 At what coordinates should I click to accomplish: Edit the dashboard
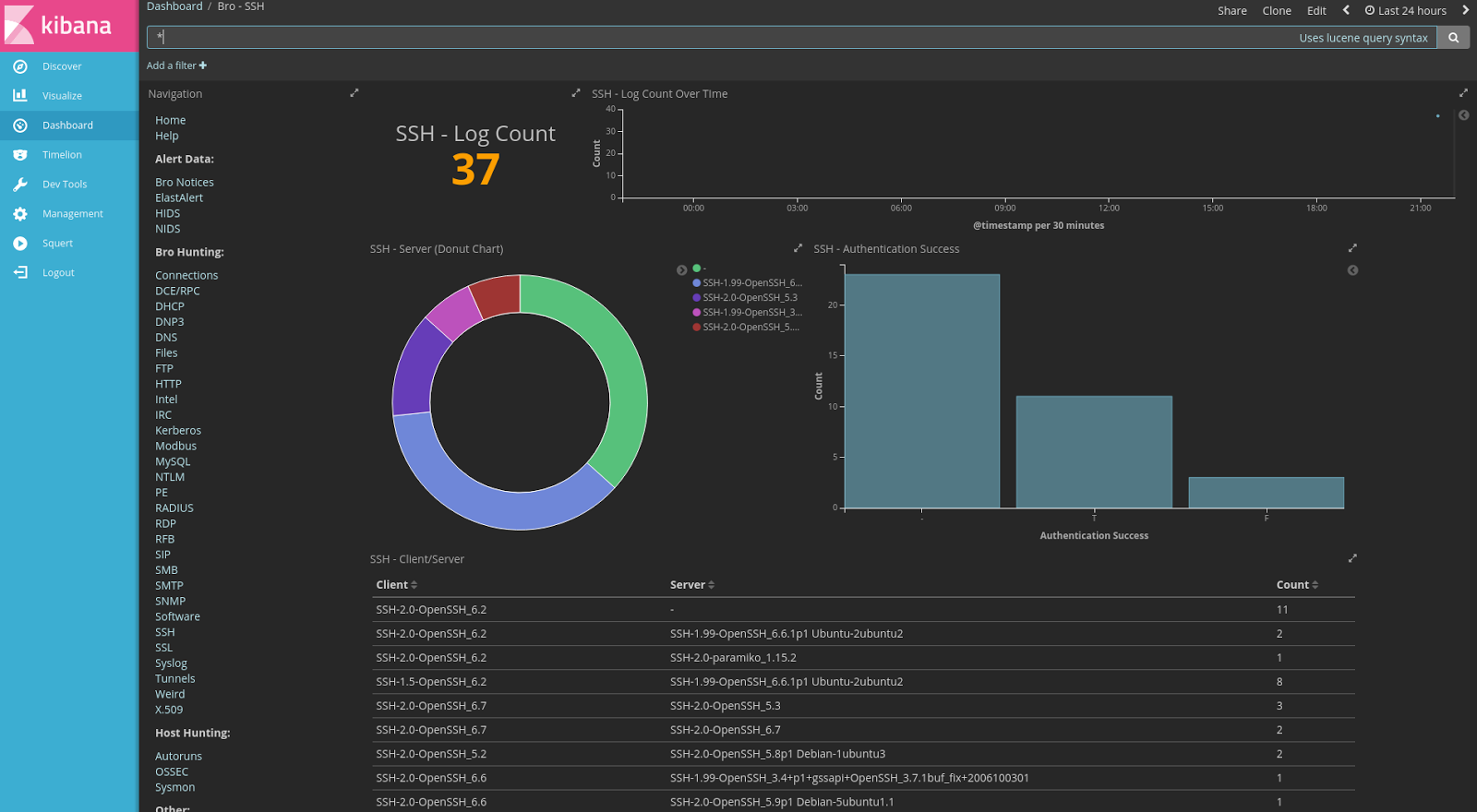point(1316,11)
